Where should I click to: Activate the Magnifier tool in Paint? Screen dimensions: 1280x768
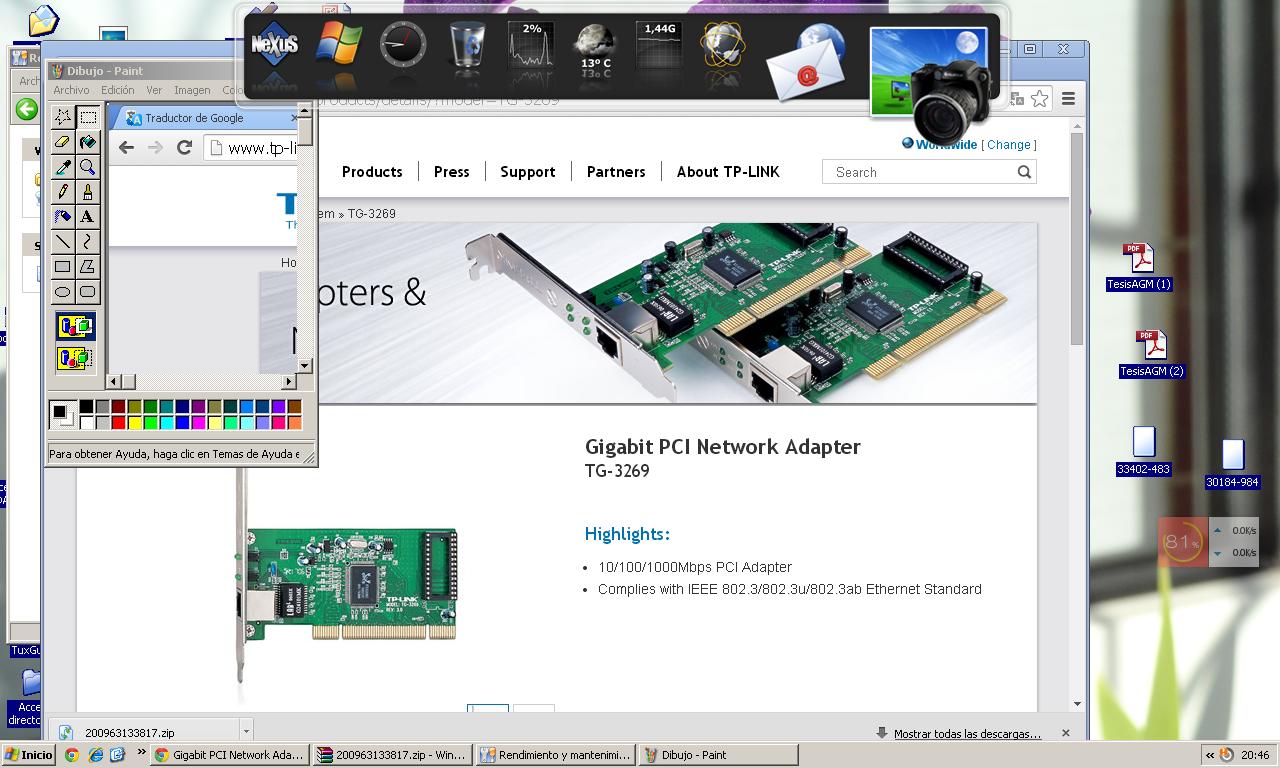[x=88, y=167]
